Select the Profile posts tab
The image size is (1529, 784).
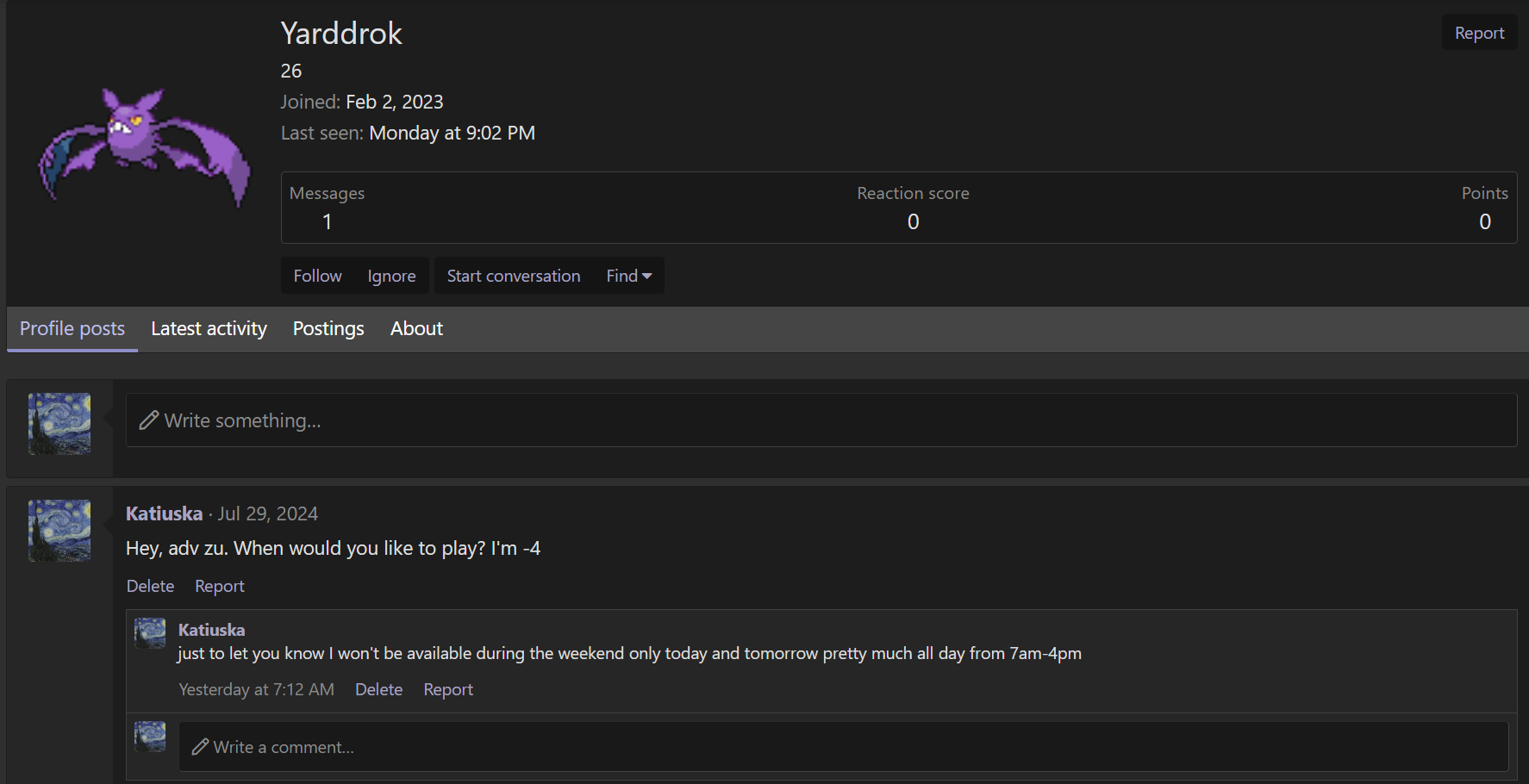(72, 328)
